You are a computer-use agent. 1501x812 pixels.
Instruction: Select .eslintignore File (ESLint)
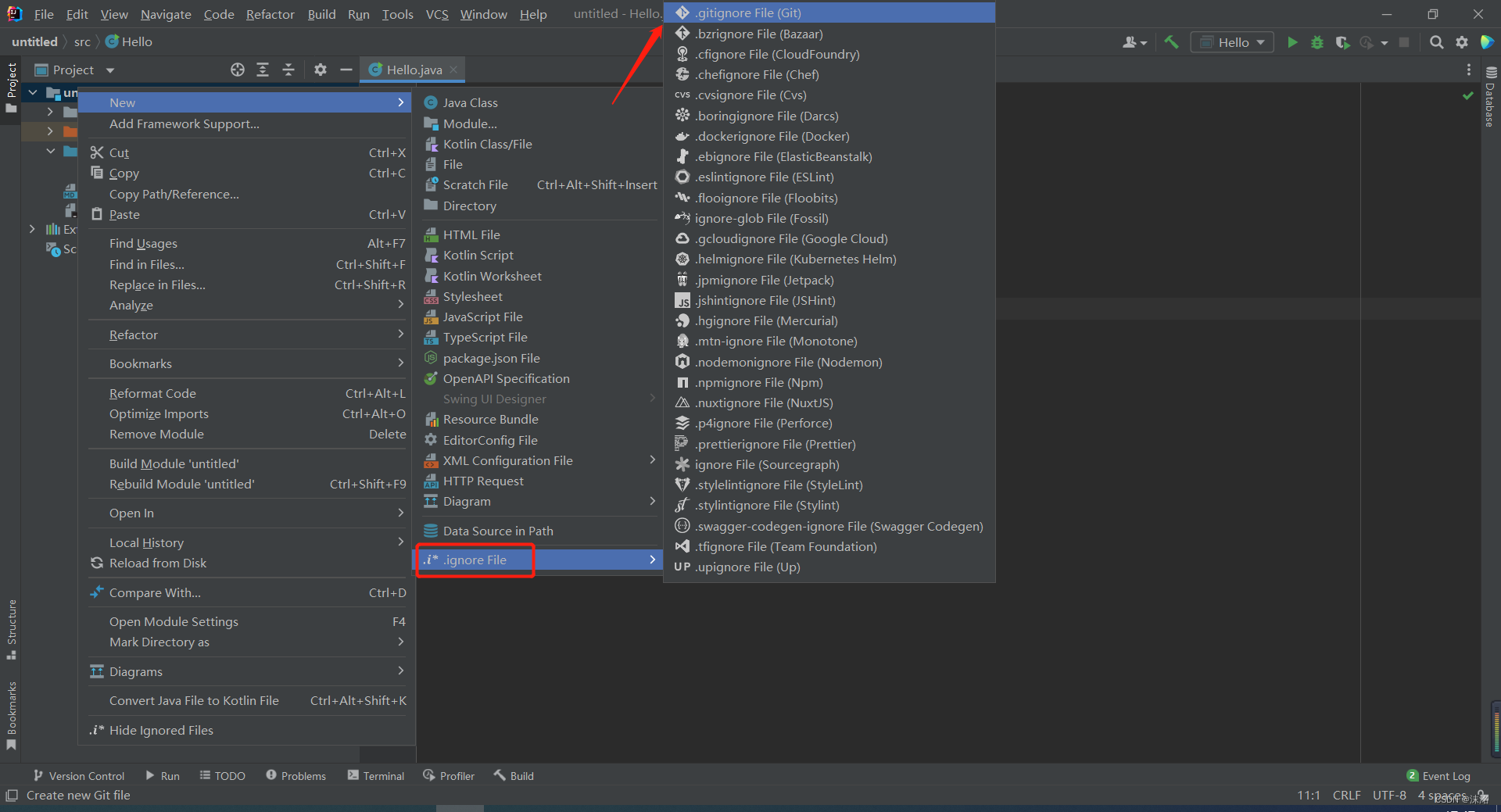click(829, 177)
